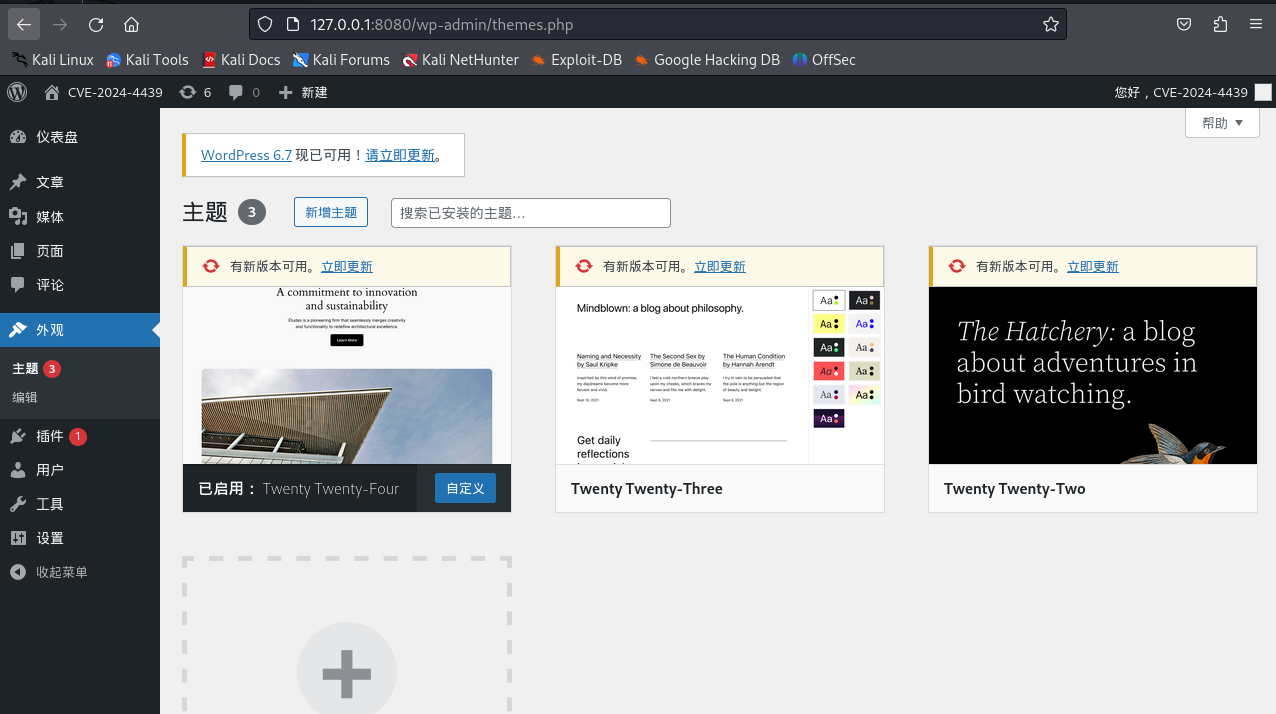Open 媒体 media menu

80,217
